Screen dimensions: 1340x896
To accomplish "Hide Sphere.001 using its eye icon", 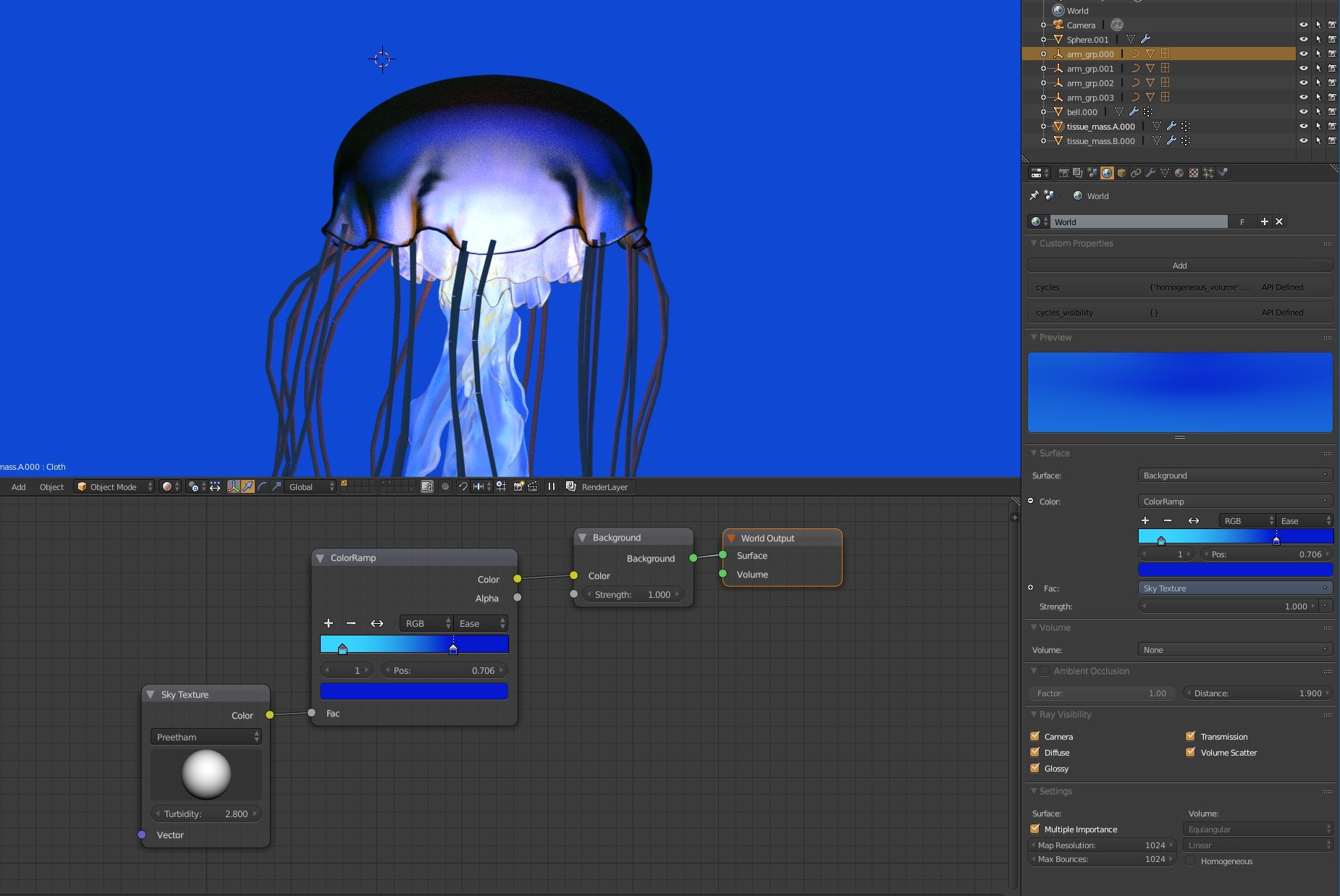I will pyautogui.click(x=1303, y=40).
